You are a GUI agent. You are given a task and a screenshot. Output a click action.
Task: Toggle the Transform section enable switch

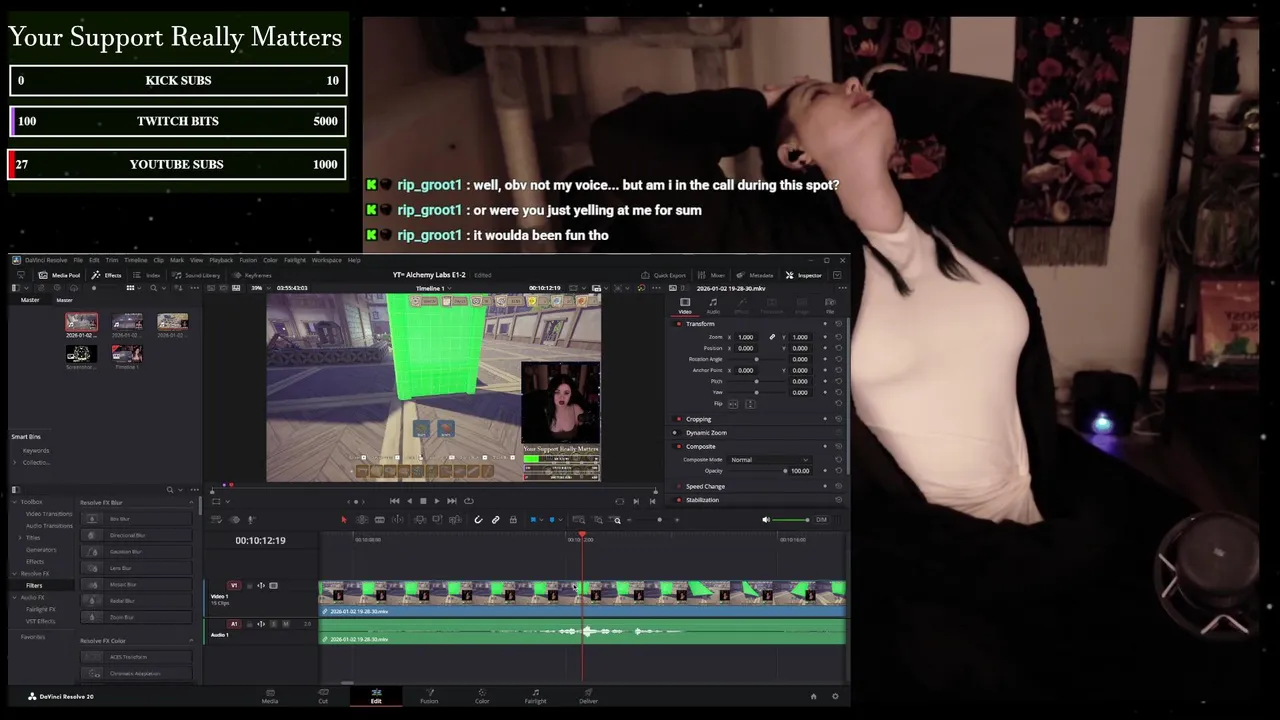point(678,324)
